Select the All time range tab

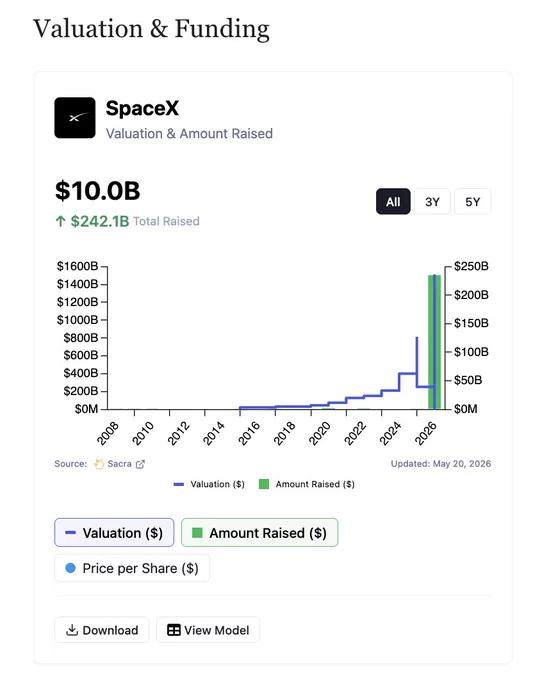393,202
